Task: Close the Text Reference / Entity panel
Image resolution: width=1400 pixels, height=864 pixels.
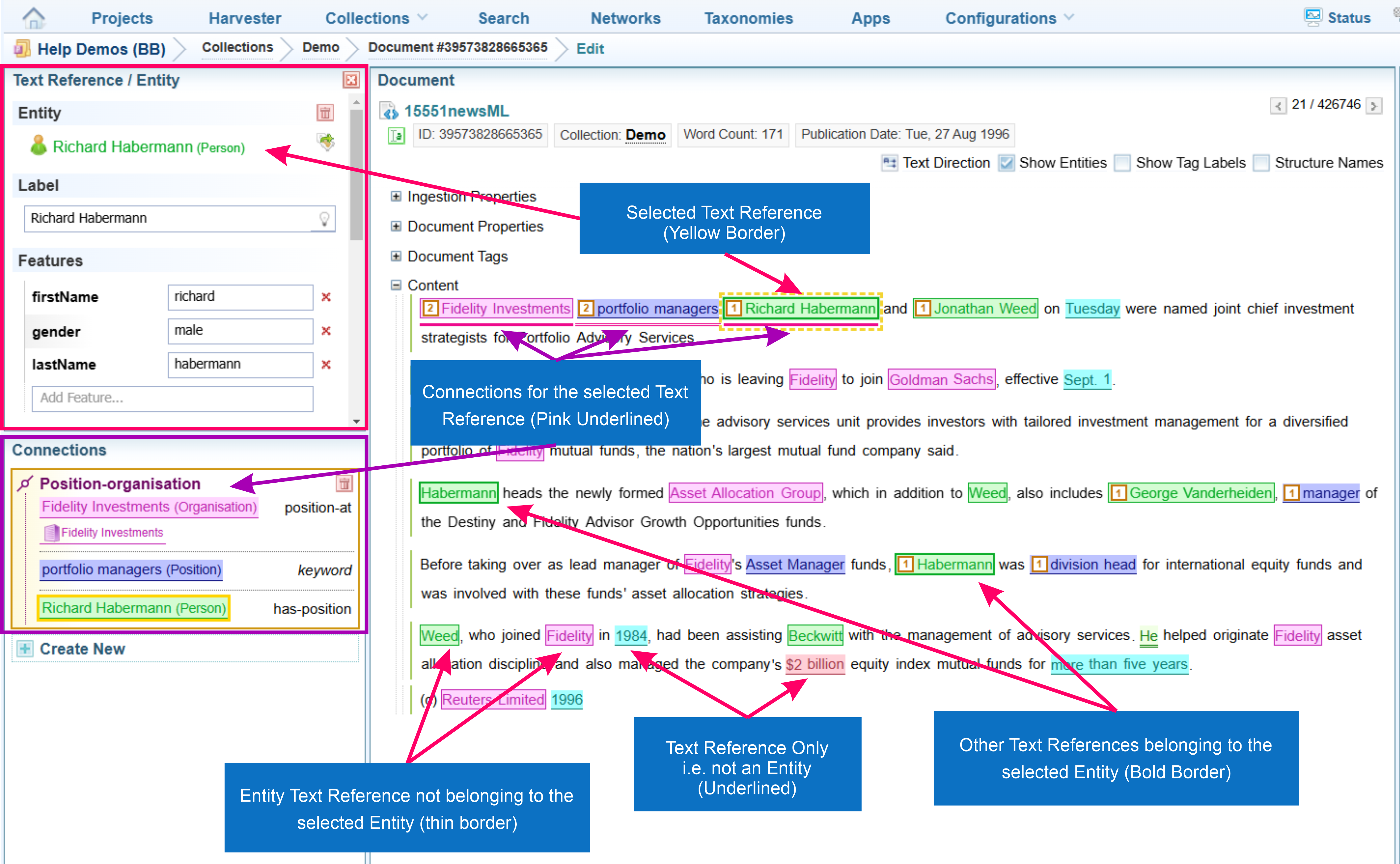Action: coord(351,80)
